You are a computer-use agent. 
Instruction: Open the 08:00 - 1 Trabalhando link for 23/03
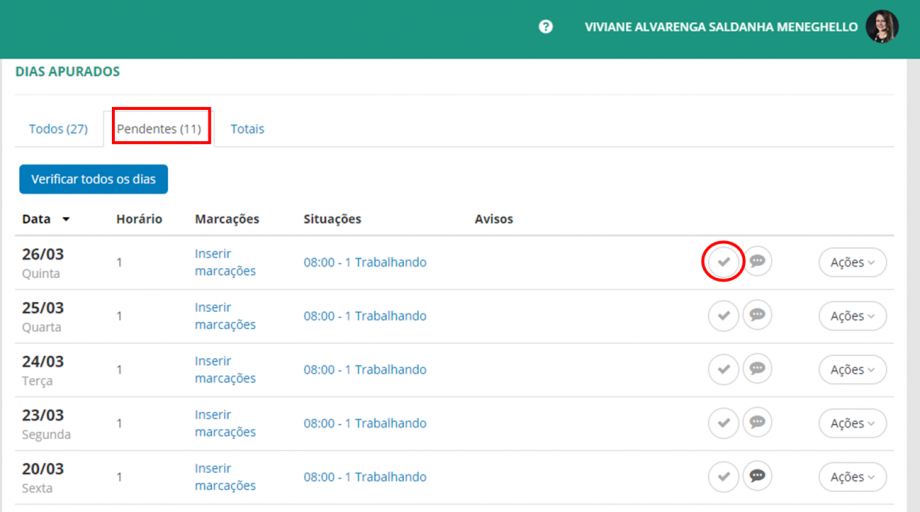tap(365, 423)
